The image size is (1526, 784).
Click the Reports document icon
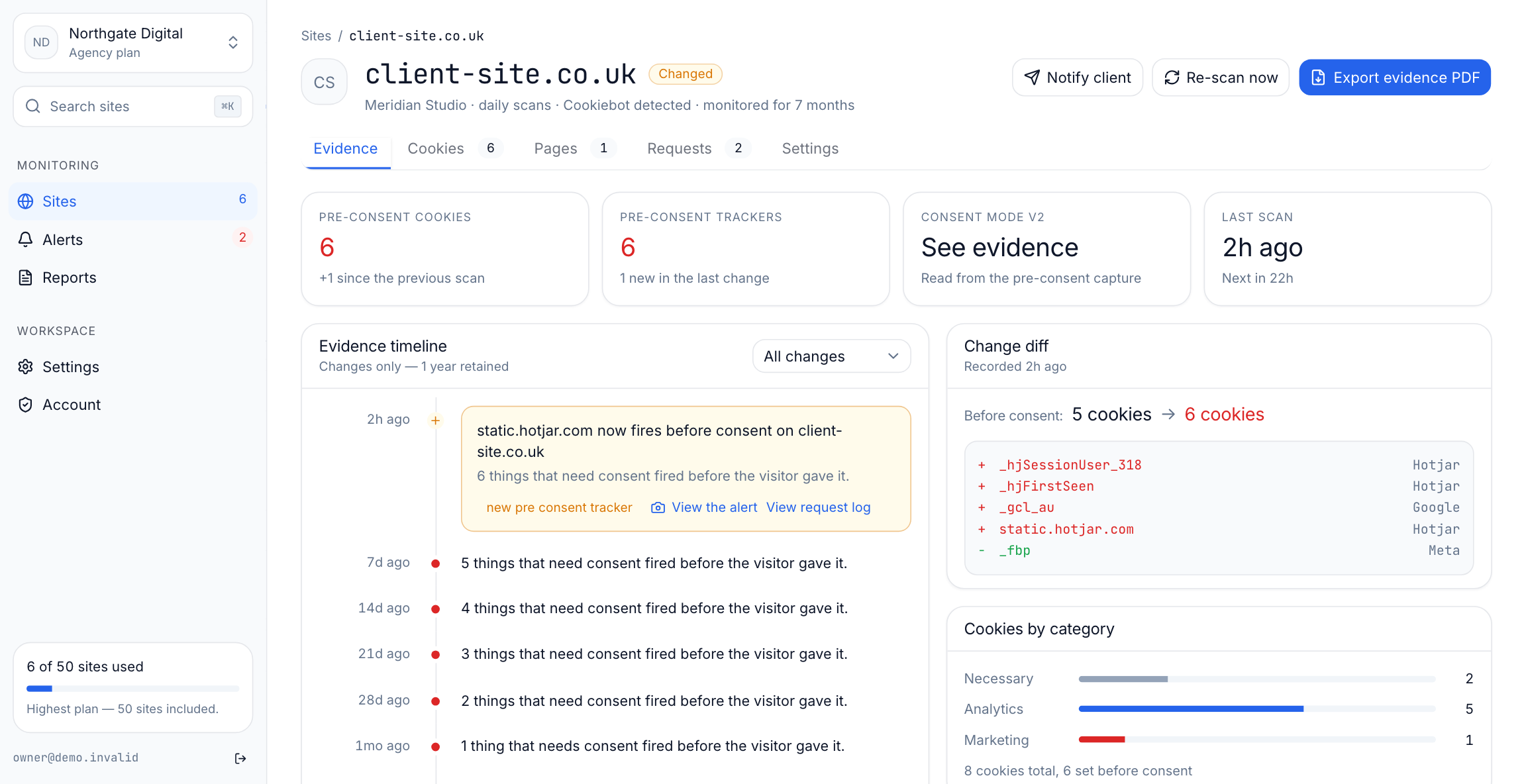[x=25, y=277]
